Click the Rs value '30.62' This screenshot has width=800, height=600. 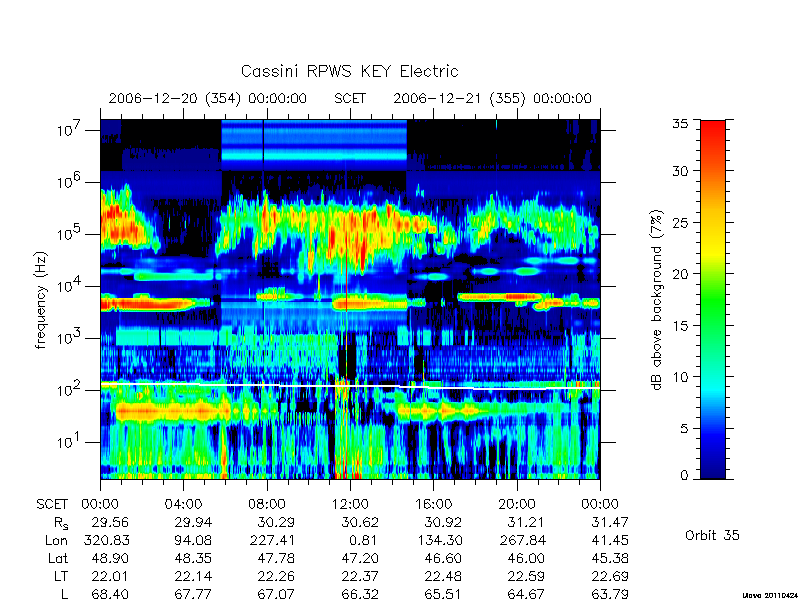click(360, 522)
